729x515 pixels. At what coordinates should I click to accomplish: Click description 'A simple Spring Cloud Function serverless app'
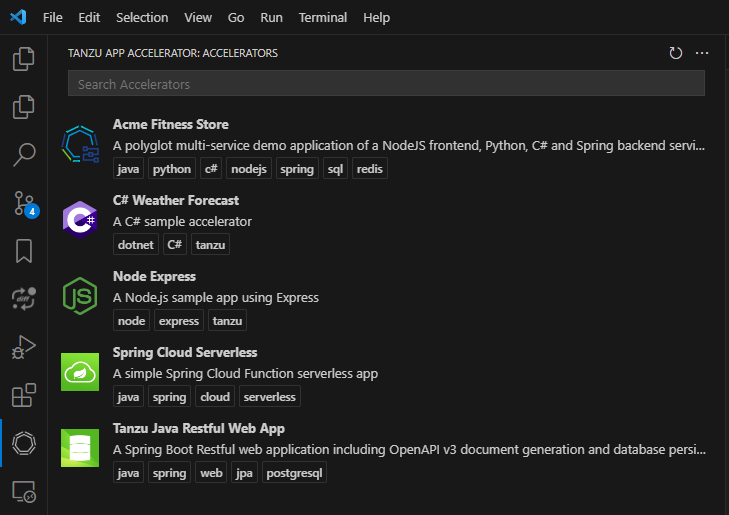click(245, 374)
